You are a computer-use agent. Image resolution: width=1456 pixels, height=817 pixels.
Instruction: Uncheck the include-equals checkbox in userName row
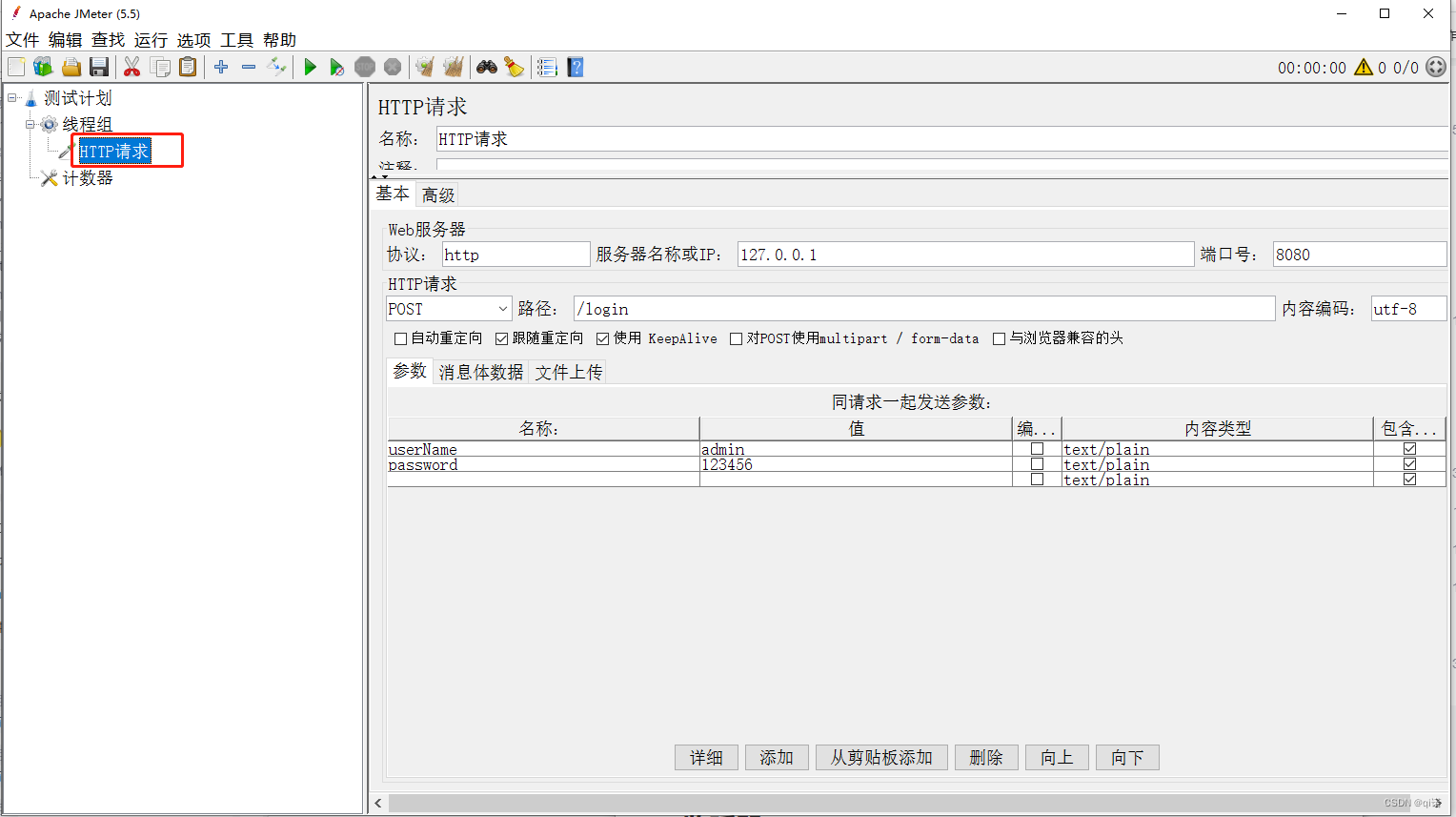(1409, 449)
